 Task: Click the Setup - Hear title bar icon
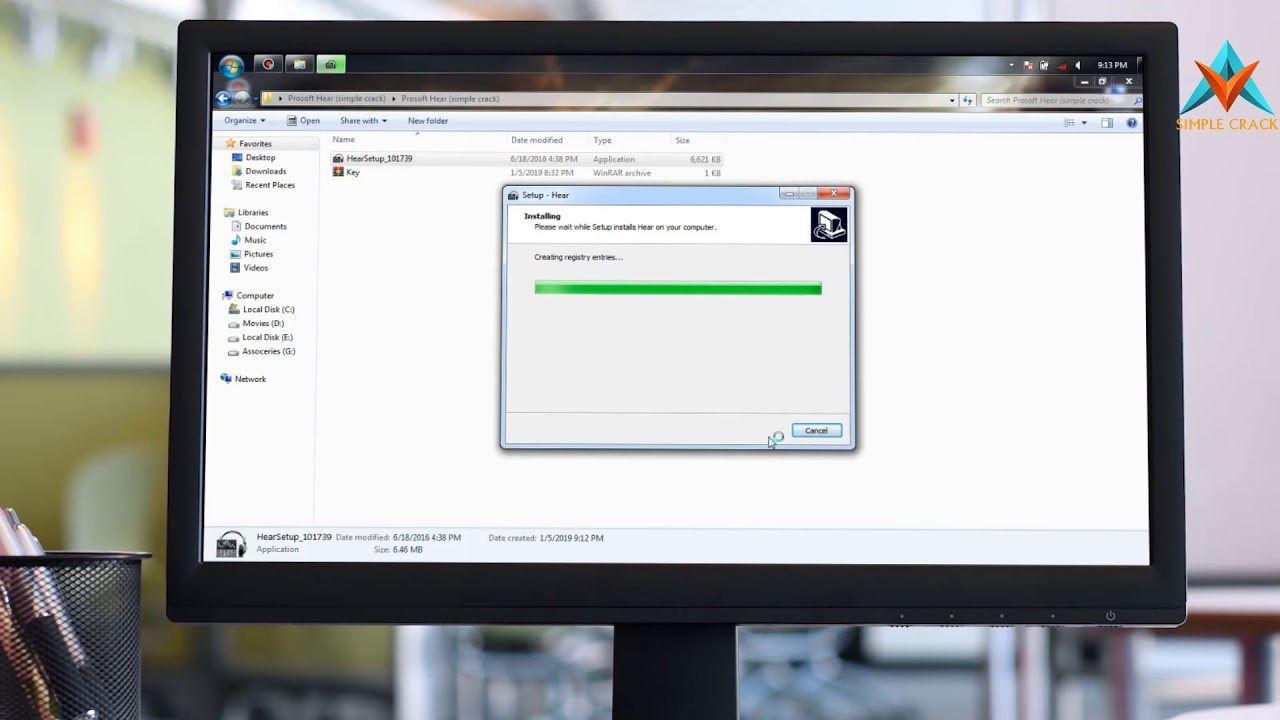[513, 195]
